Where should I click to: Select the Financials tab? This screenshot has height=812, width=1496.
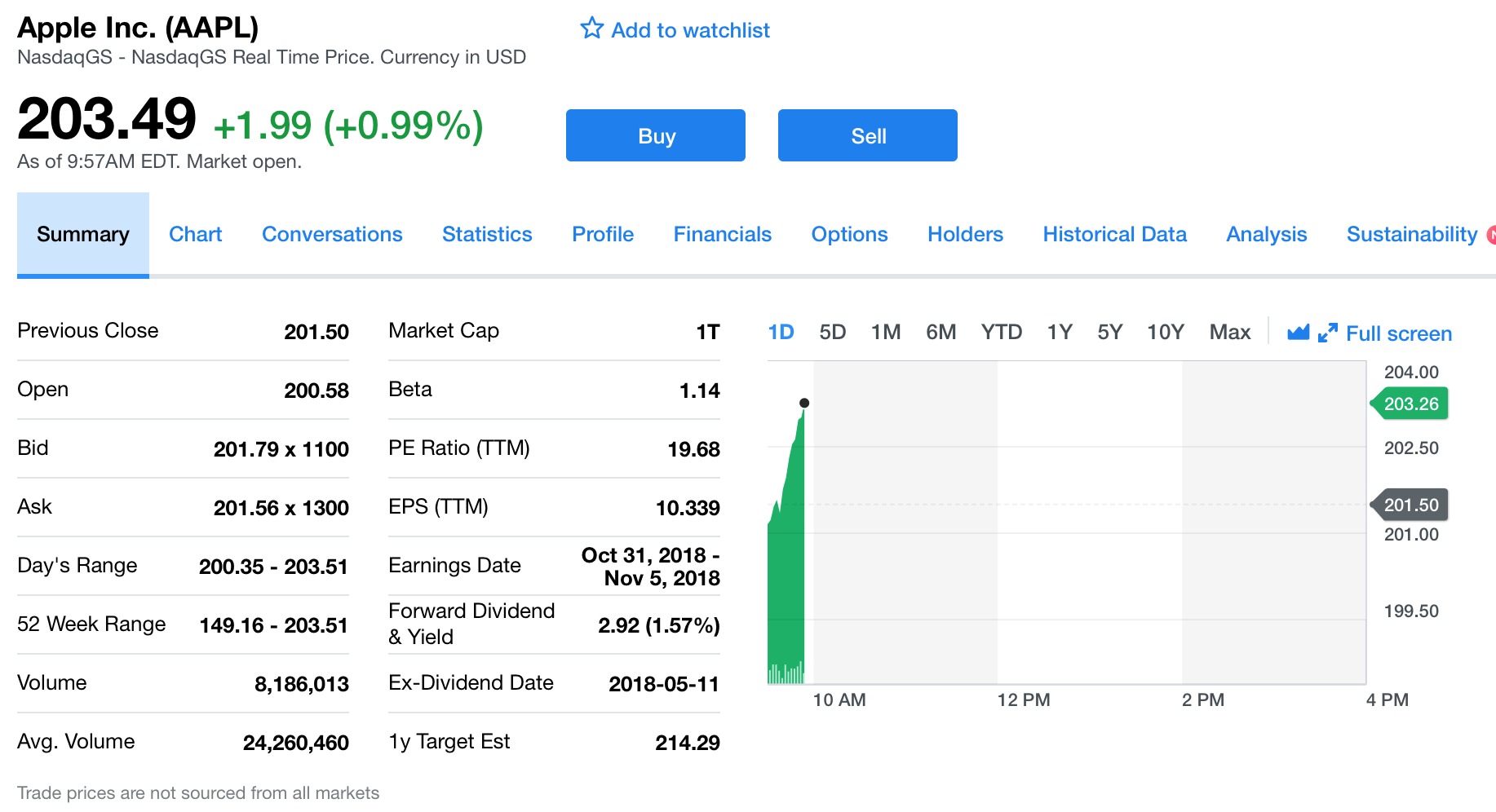(722, 235)
